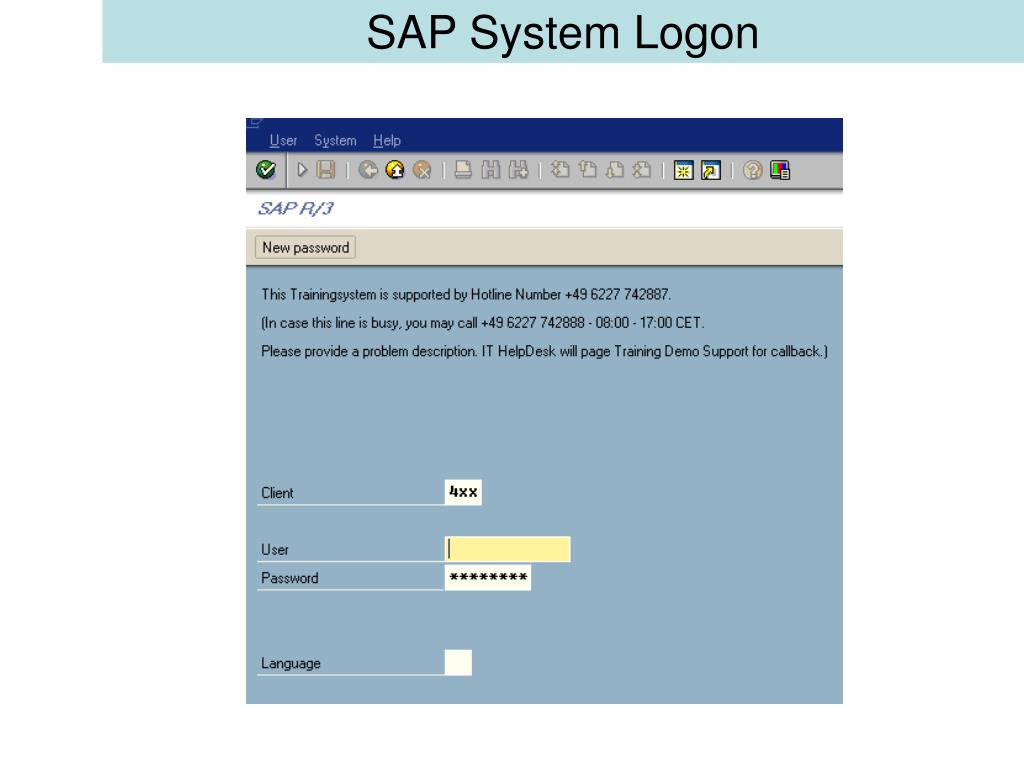Open the System menu
1024x768 pixels.
tap(335, 140)
